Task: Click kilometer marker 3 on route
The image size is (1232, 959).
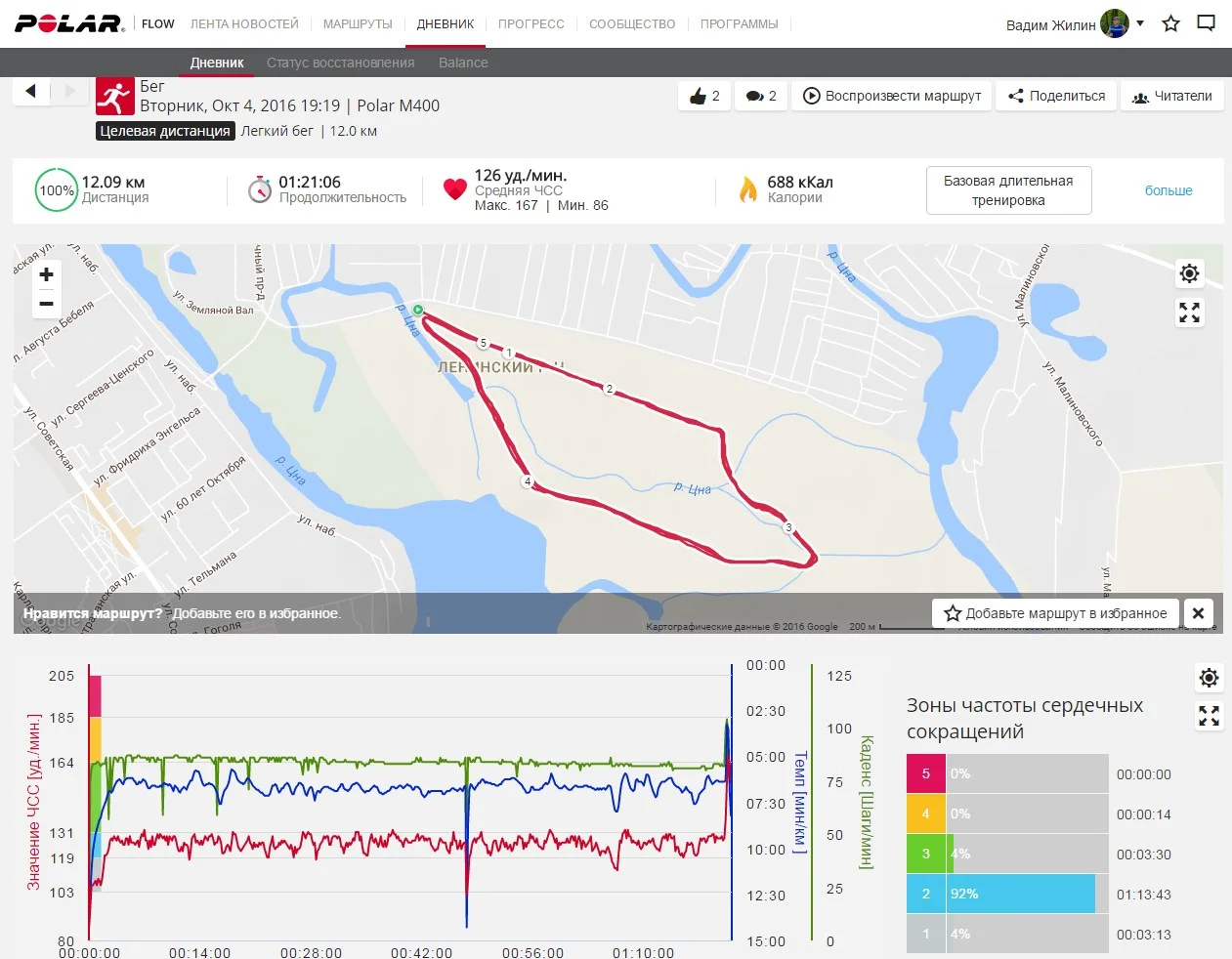Action: click(788, 527)
